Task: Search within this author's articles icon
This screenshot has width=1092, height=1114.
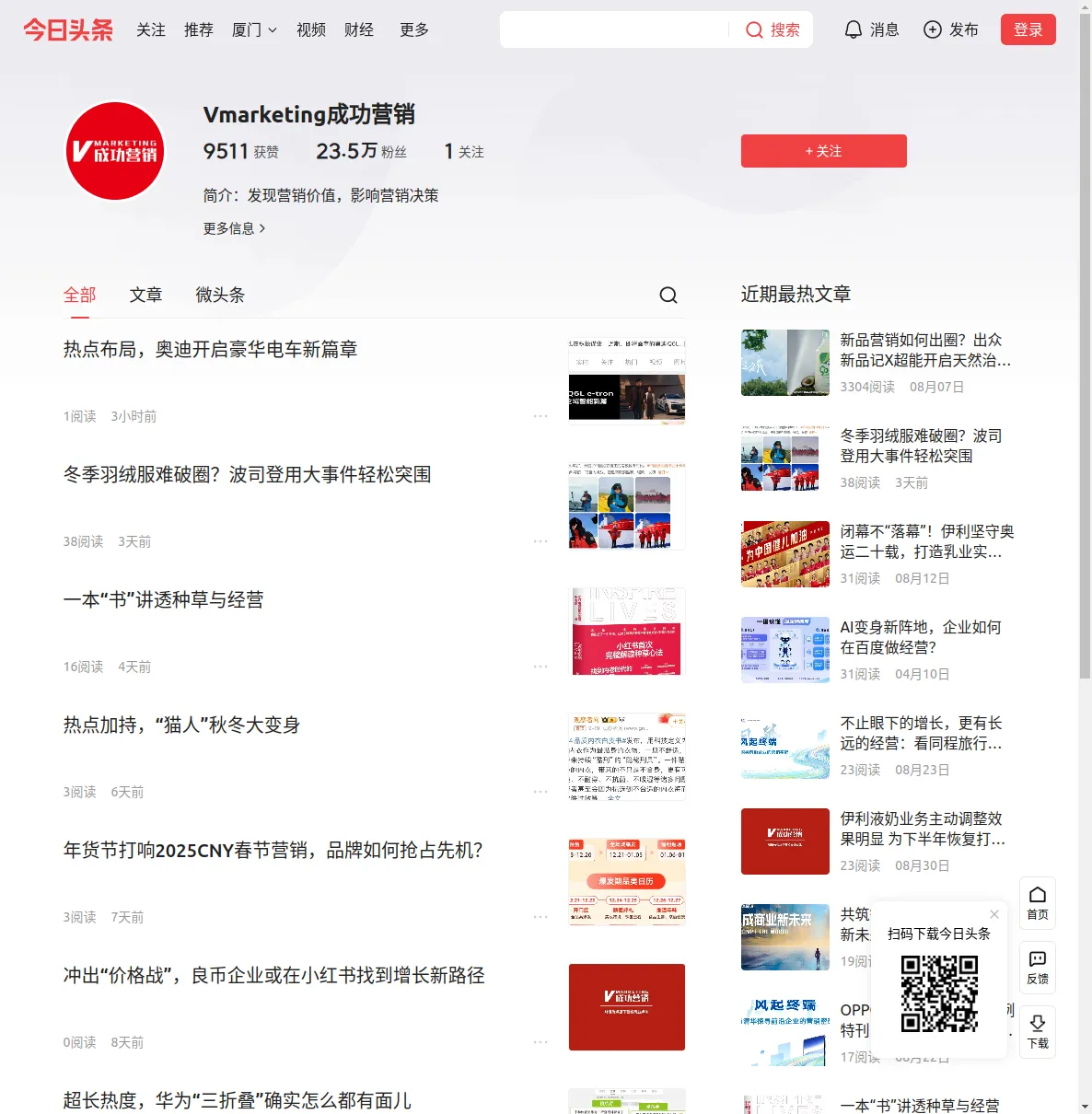Action: pos(668,295)
